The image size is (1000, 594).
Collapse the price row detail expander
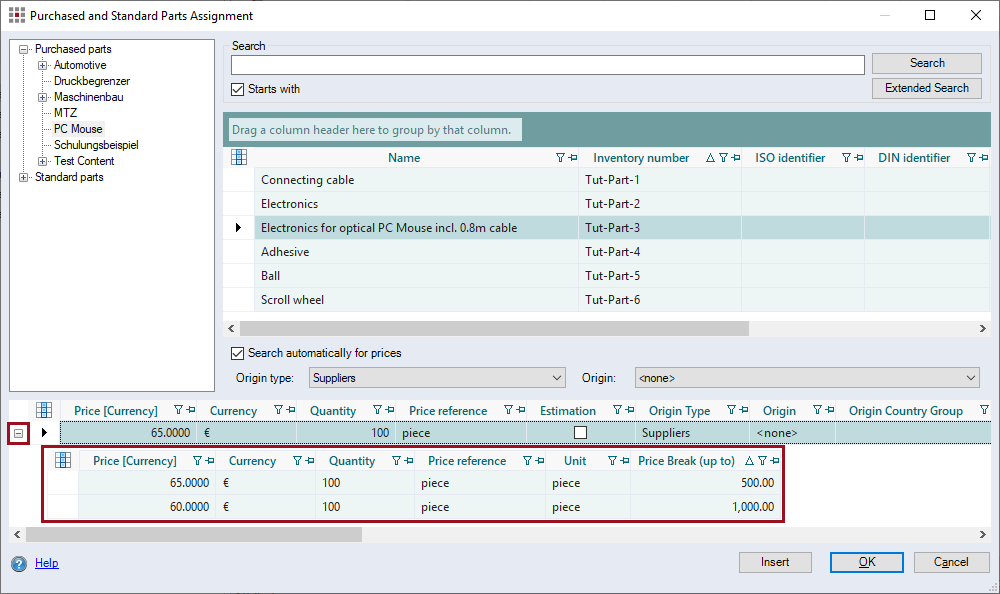tap(19, 433)
